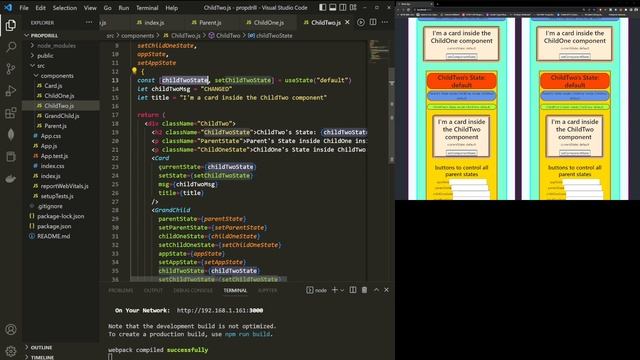Open Customize Layout in the title bar
This screenshot has width=640, height=360.
353,7
